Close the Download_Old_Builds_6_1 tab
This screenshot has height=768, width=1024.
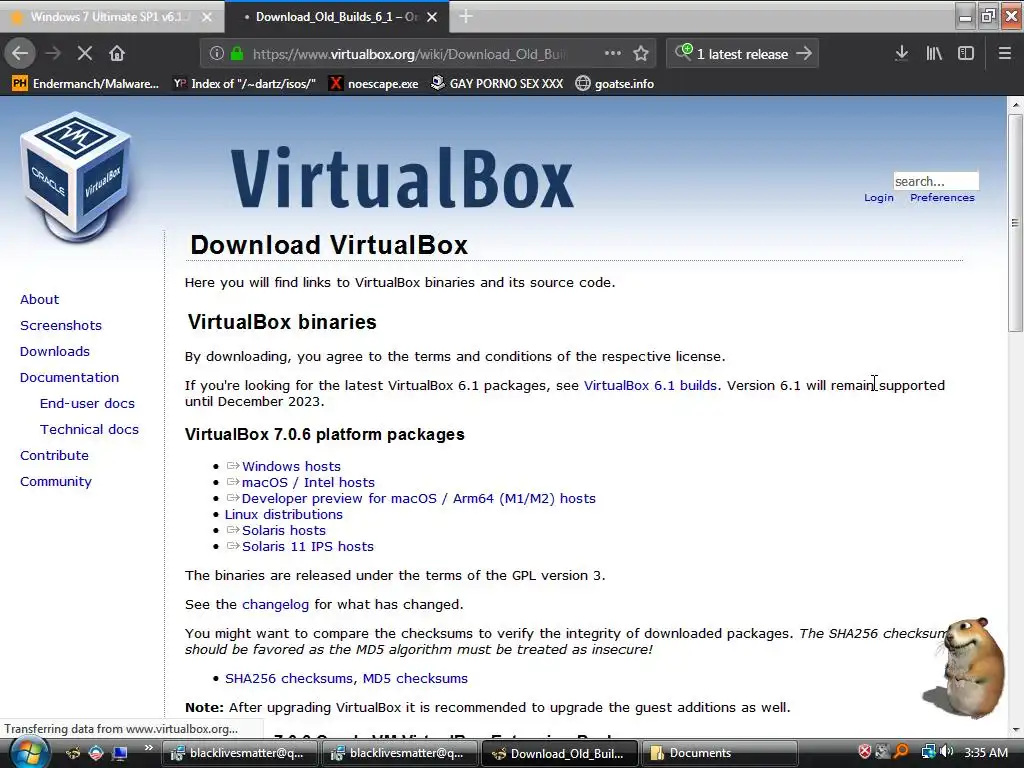pyautogui.click(x=432, y=17)
